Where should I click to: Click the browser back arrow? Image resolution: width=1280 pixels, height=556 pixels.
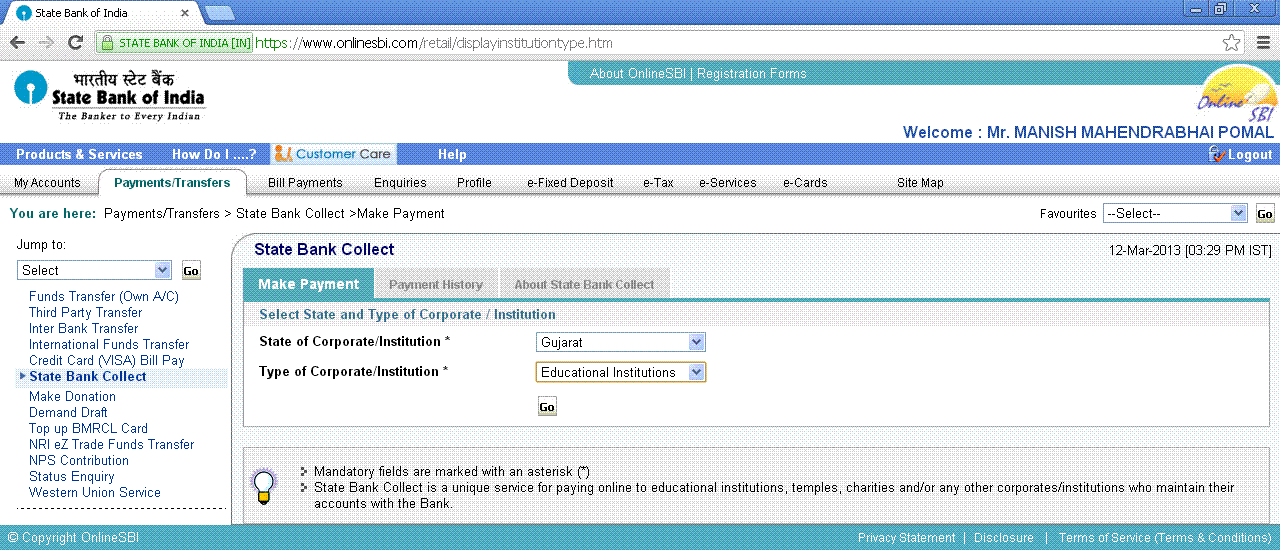17,43
